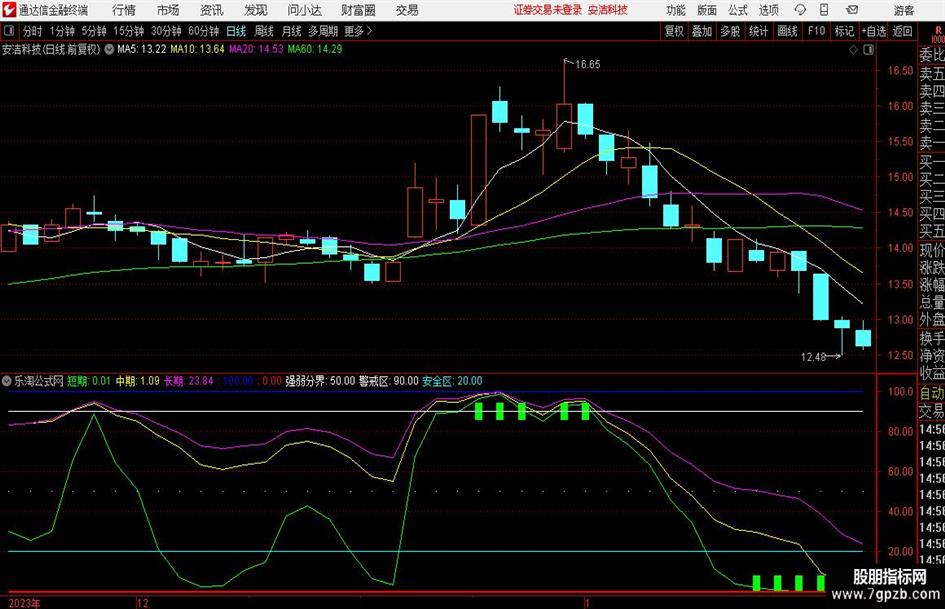Click the 安全区: 20.00 label
This screenshot has width=945, height=609.
pos(452,381)
